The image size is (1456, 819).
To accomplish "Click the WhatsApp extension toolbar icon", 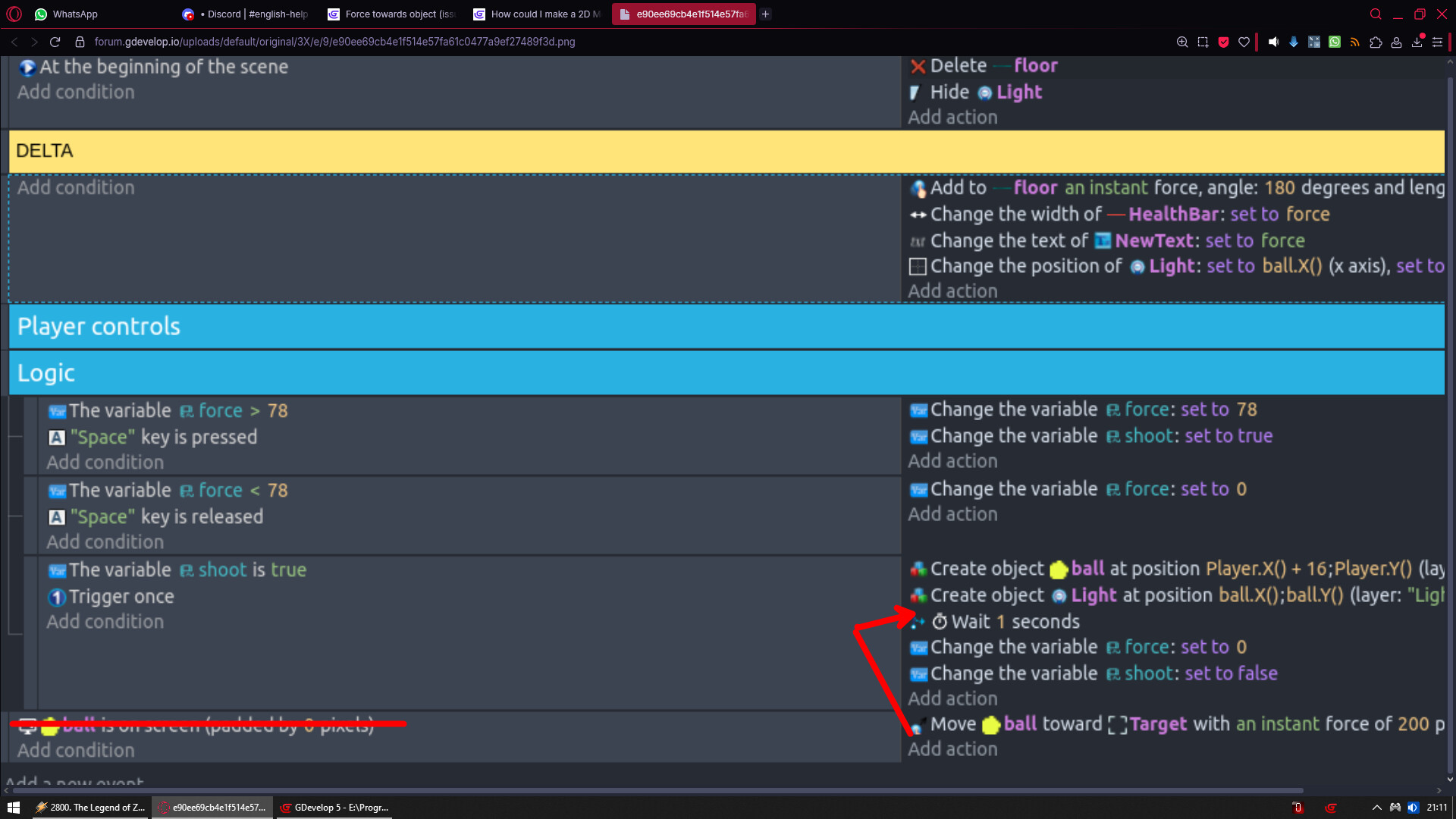I will coord(1335,42).
